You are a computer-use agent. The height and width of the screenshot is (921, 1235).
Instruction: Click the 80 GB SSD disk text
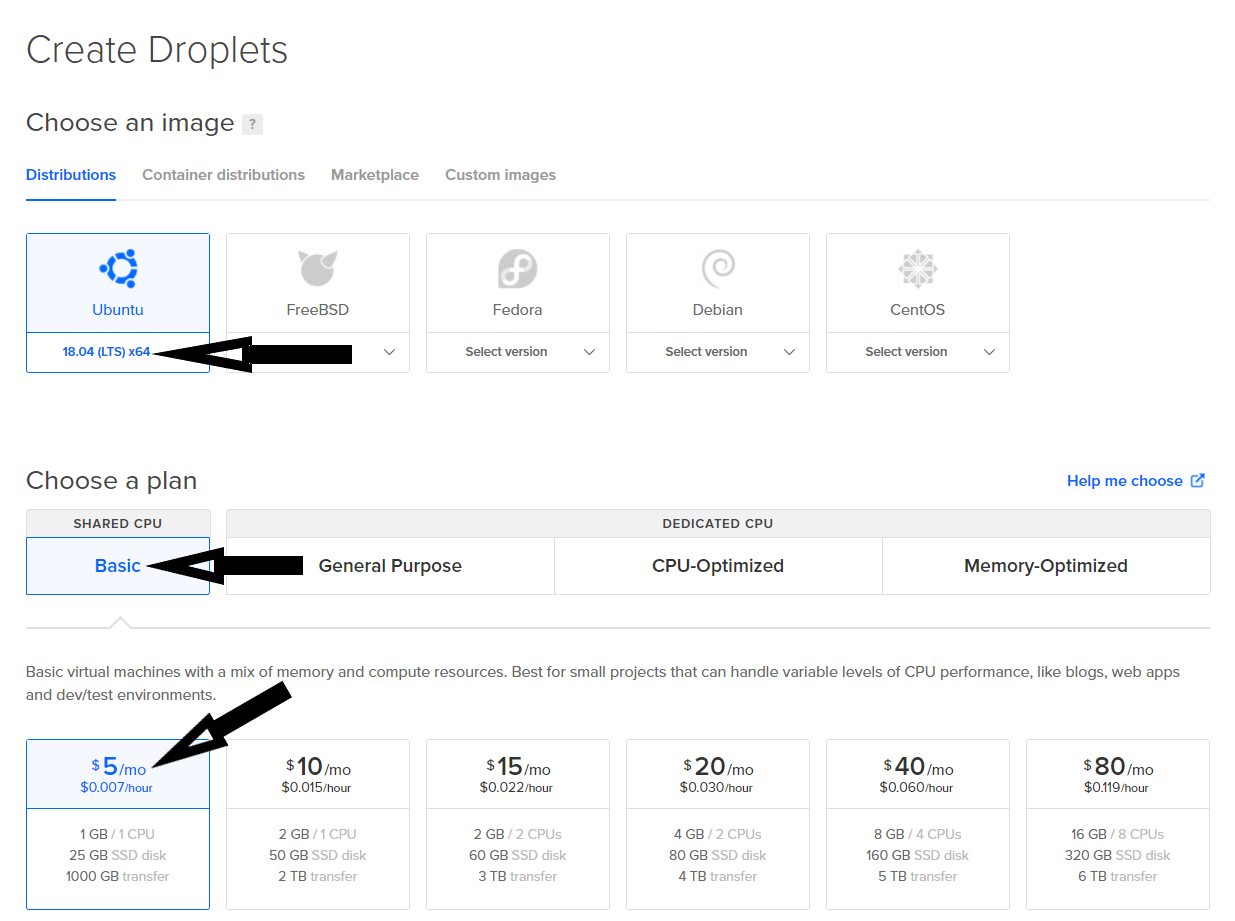718,855
